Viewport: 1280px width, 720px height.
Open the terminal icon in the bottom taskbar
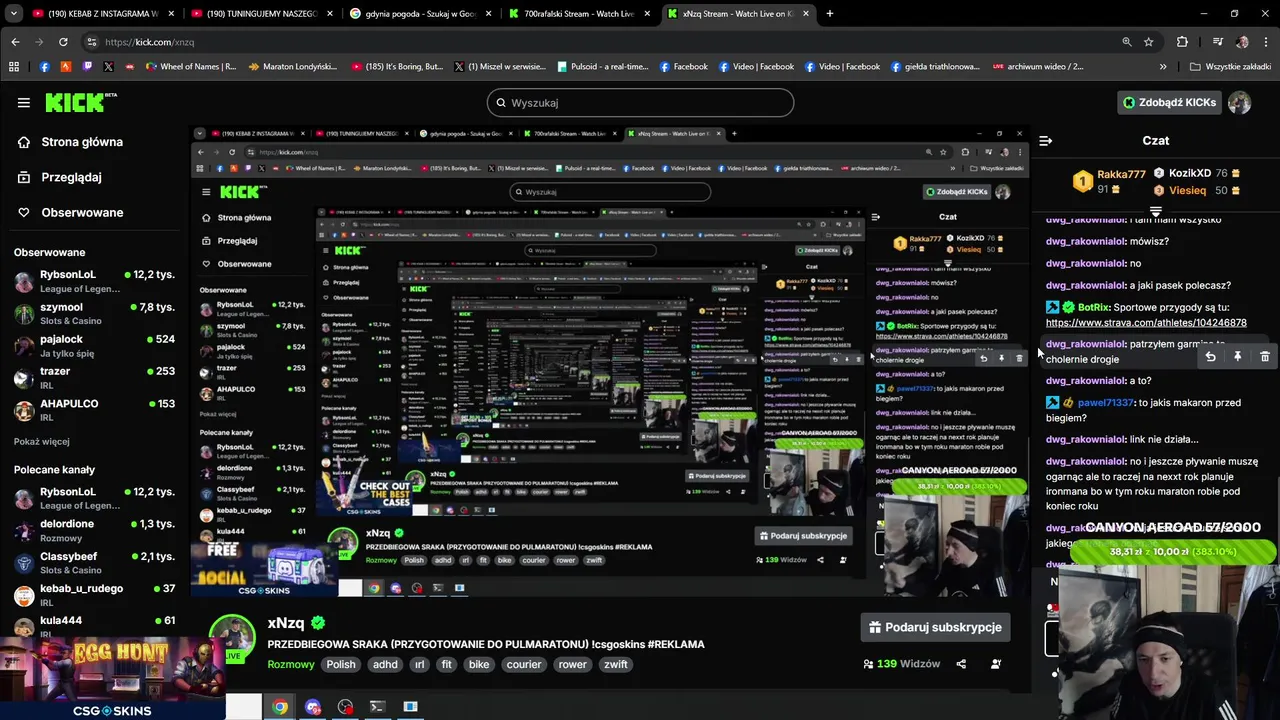coord(377,707)
